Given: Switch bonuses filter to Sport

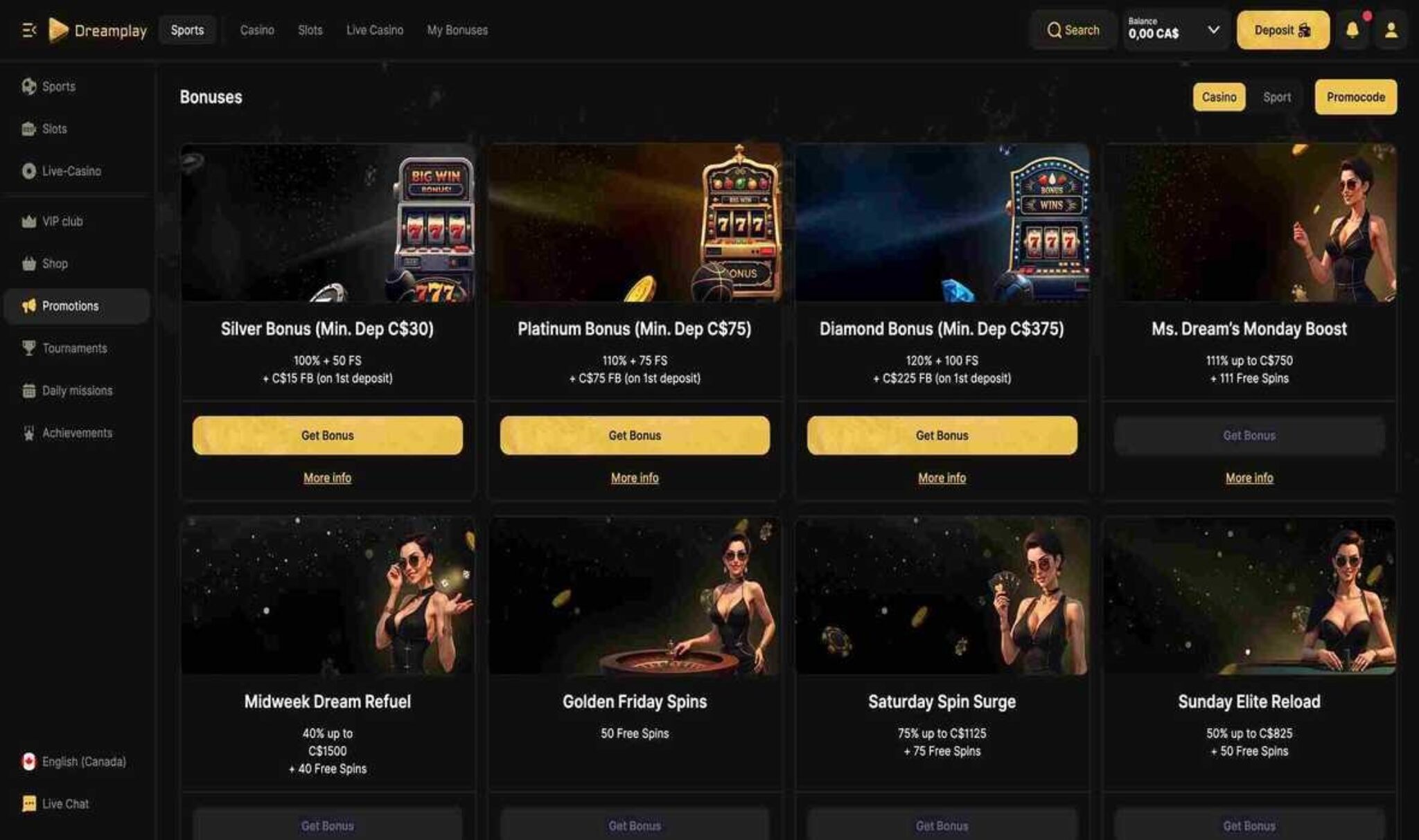Looking at the screenshot, I should 1276,97.
